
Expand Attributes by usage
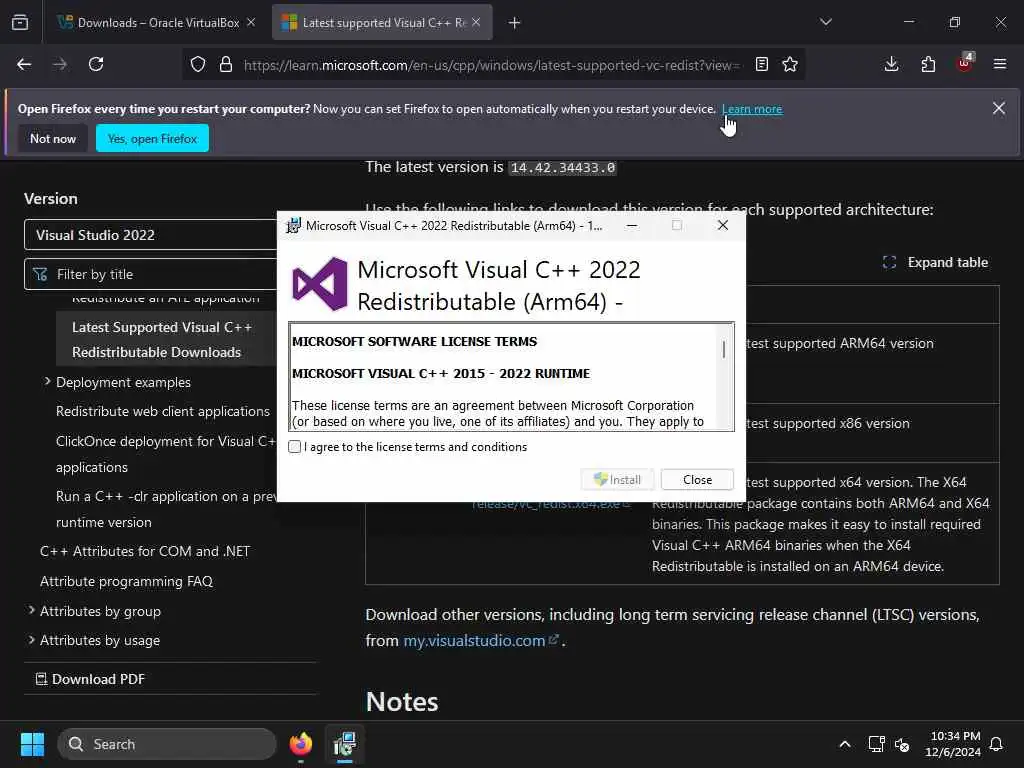(x=31, y=640)
